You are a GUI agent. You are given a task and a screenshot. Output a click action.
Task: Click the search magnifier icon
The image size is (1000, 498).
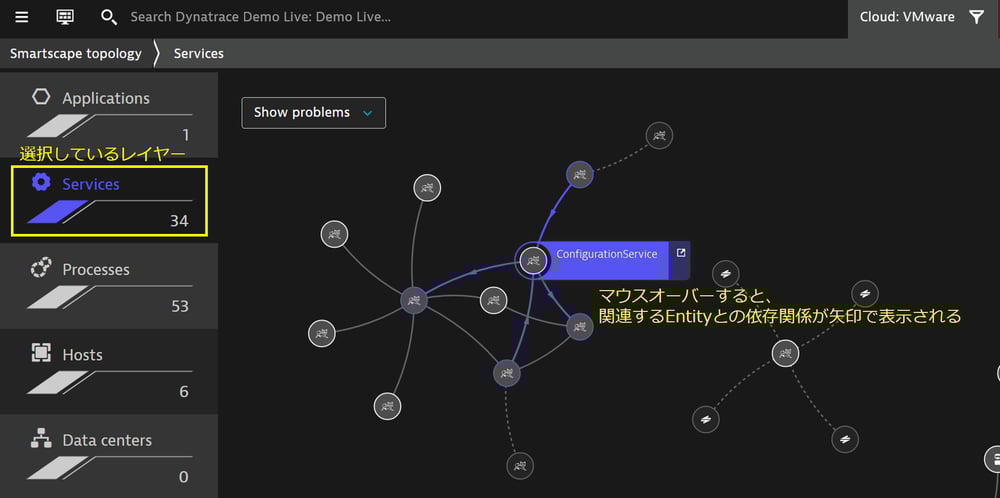coord(109,17)
